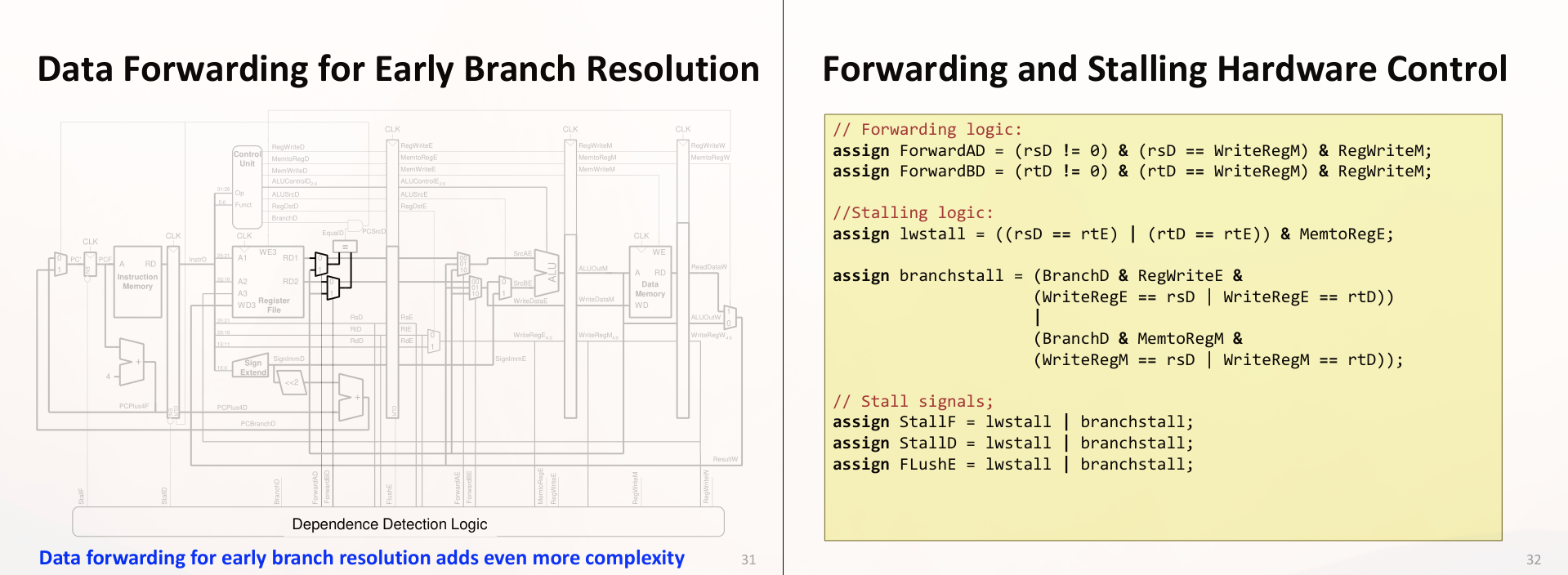1568x575 pixels.
Task: Click the Register File block
Action: (269, 282)
